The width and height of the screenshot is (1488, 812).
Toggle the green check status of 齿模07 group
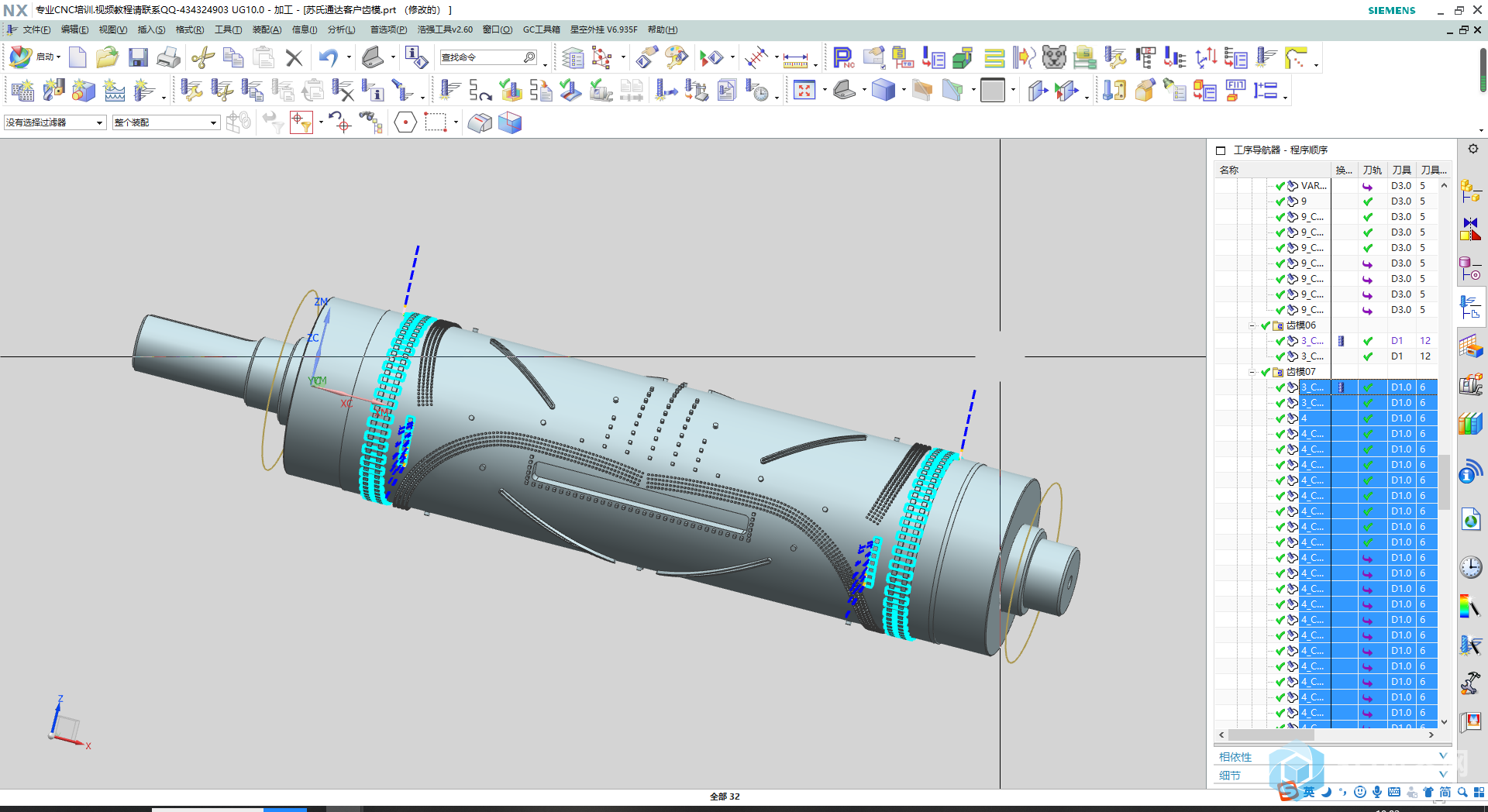1266,372
